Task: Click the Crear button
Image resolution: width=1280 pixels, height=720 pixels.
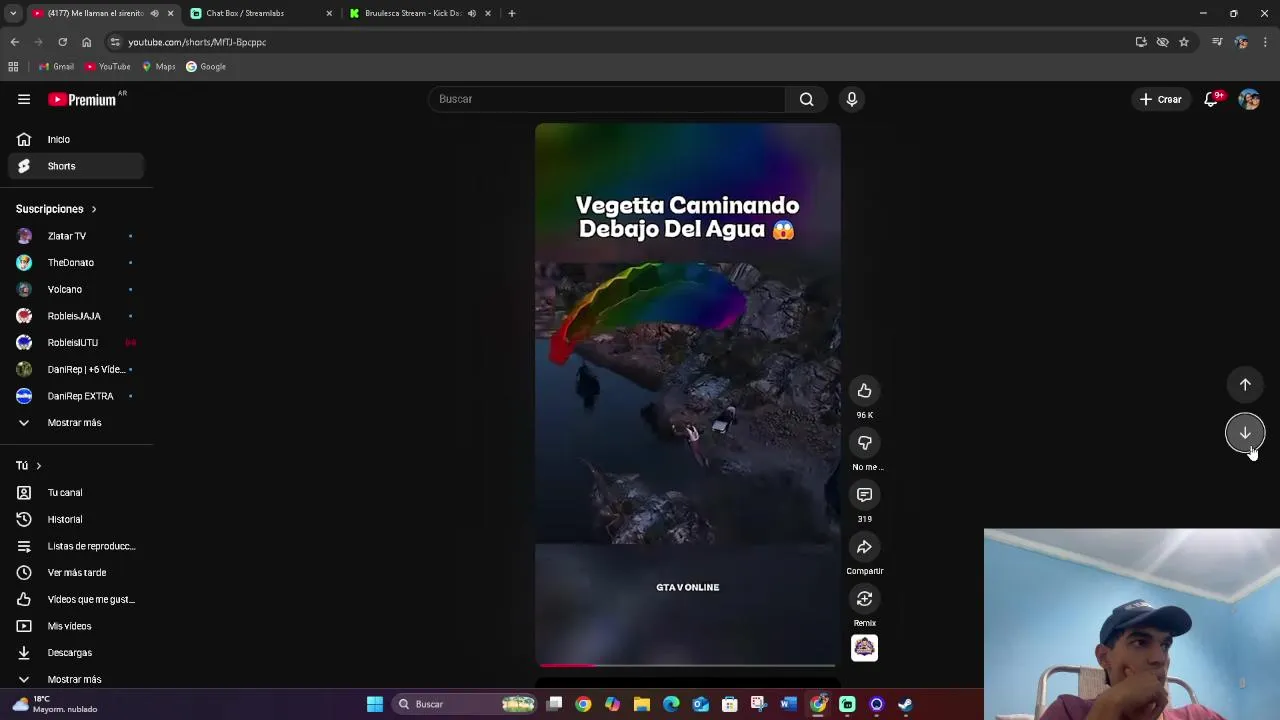Action: 1160,99
